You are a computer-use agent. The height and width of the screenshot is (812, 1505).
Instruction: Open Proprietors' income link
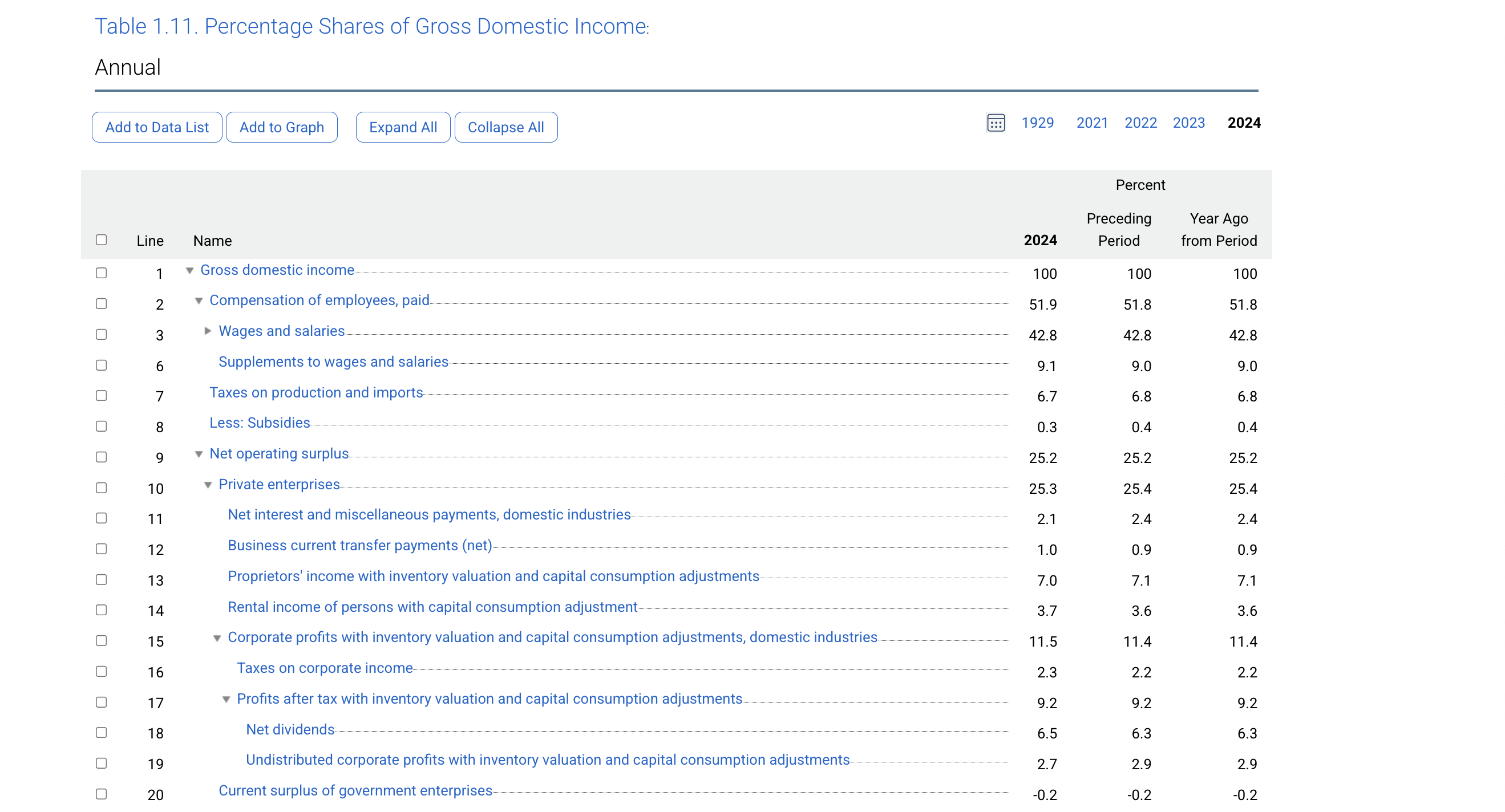tap(493, 576)
